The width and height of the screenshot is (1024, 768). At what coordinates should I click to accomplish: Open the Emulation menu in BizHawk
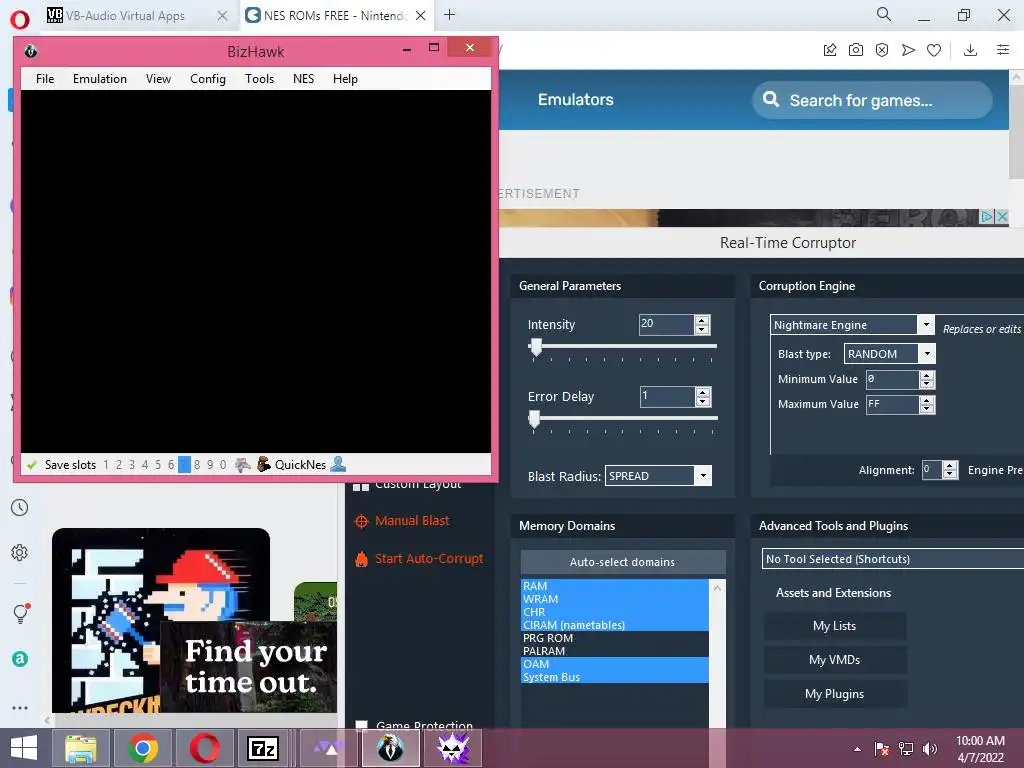coord(100,79)
